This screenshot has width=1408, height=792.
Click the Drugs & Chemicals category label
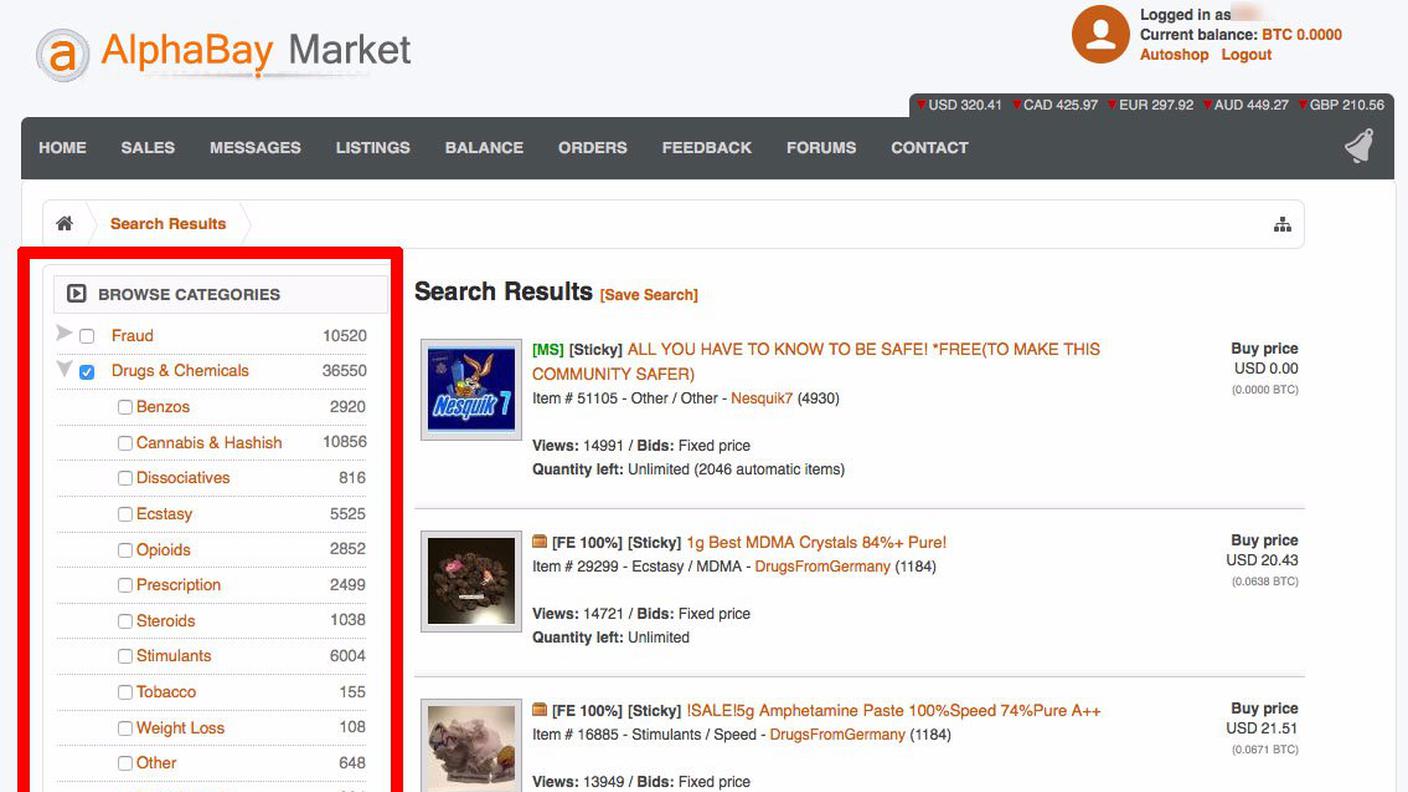[x=180, y=371]
